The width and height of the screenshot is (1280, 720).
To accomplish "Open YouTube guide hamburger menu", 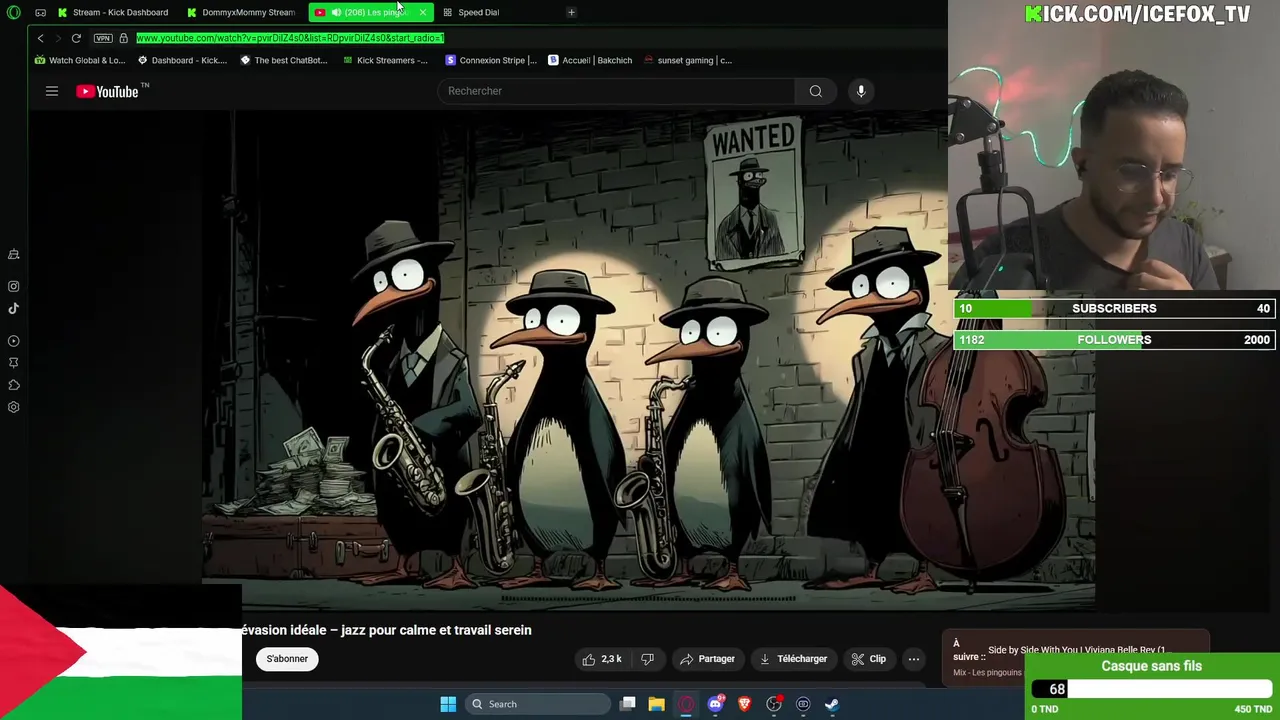I will click(52, 91).
